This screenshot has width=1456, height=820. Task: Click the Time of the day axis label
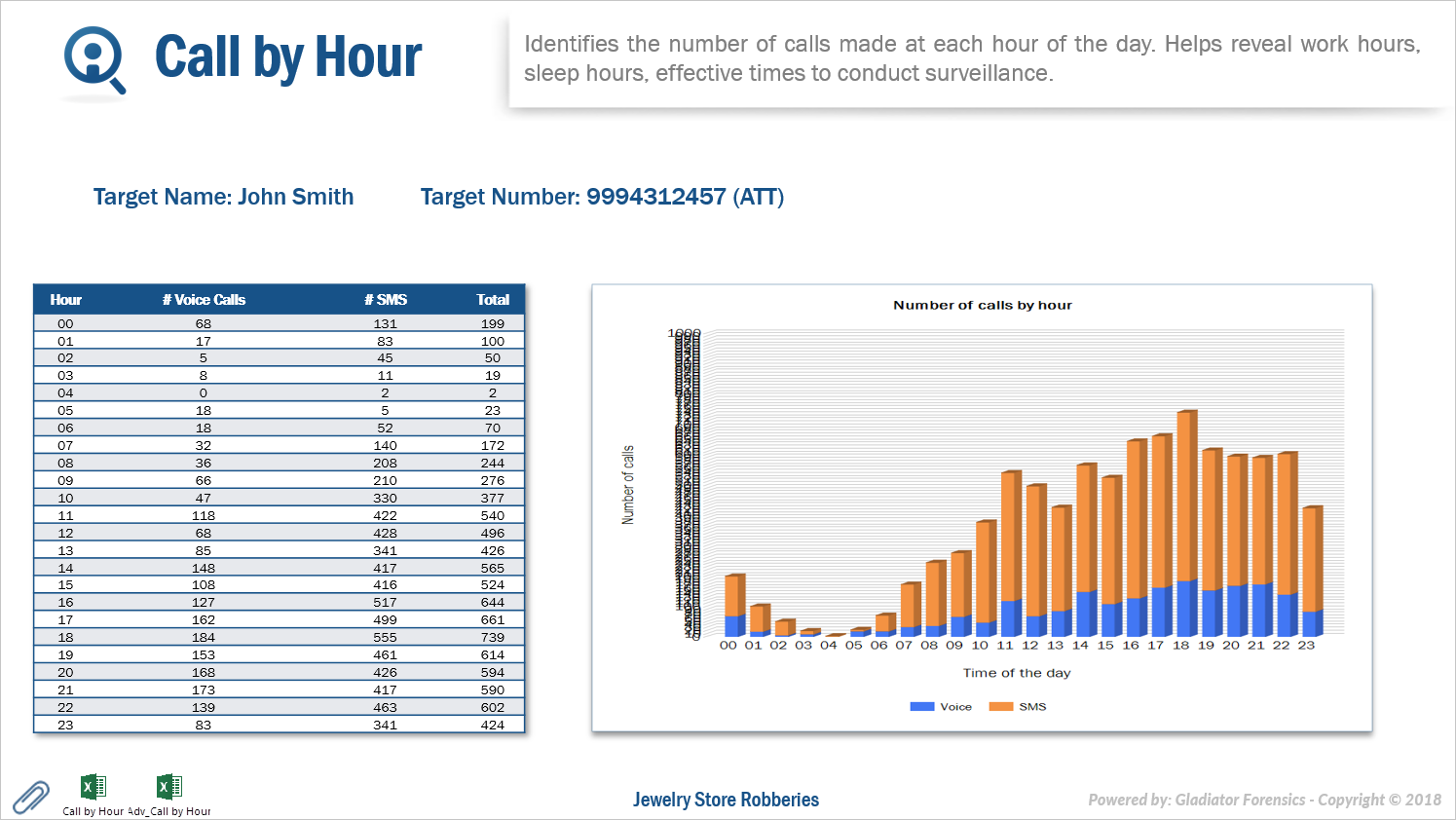[1016, 673]
